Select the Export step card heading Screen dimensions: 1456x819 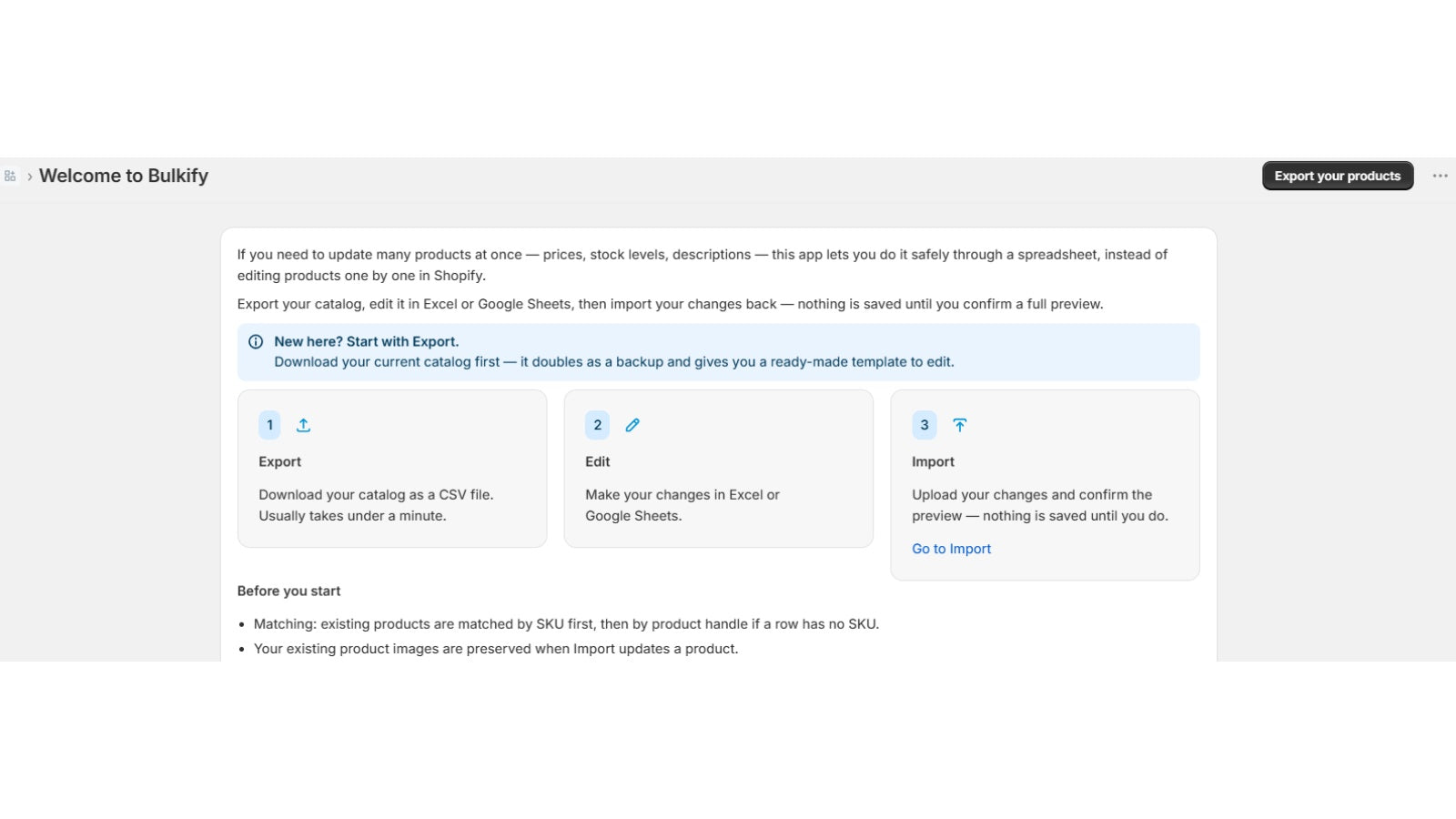pyautogui.click(x=279, y=461)
